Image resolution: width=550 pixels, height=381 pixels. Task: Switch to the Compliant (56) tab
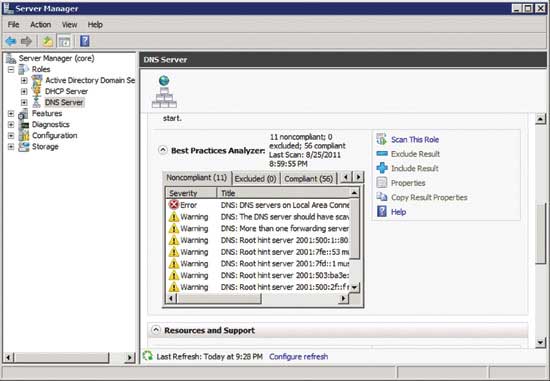(x=309, y=179)
